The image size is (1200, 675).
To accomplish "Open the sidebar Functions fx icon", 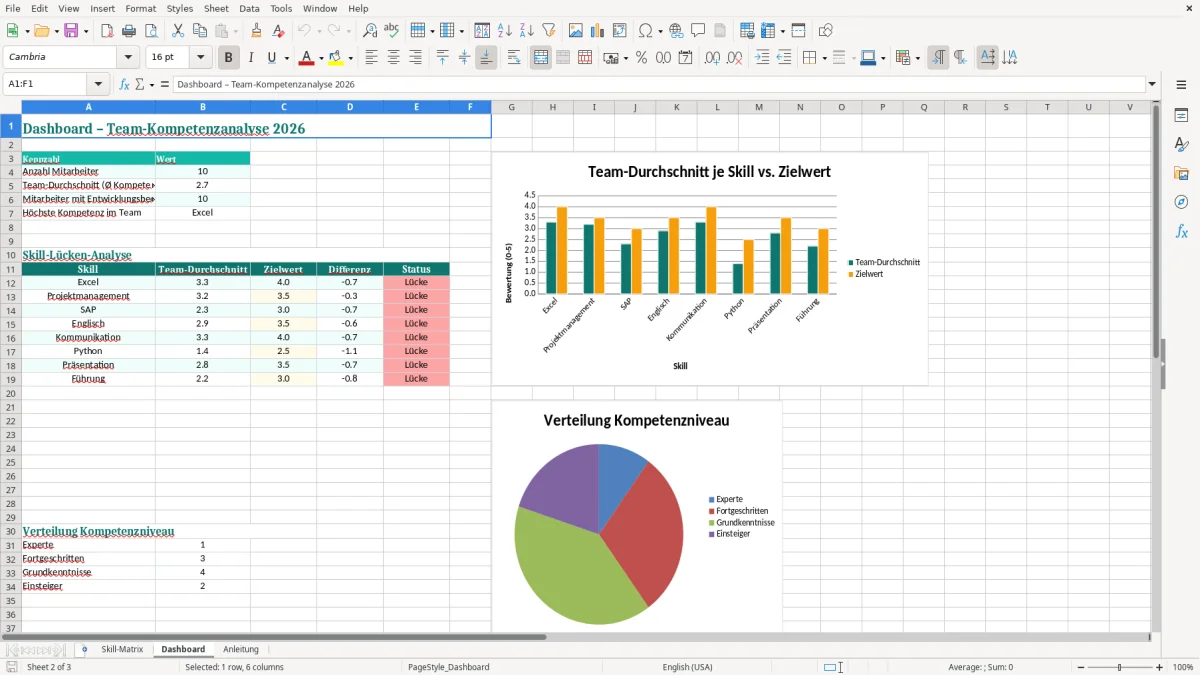I will [1181, 232].
